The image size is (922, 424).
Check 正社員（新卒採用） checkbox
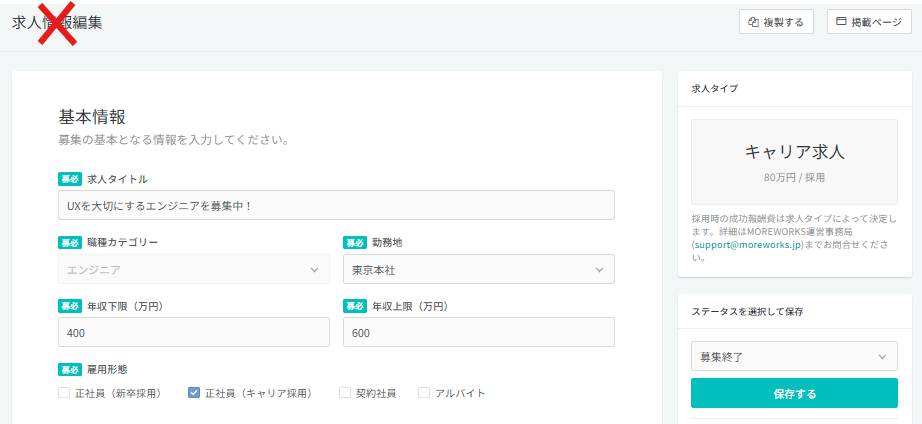coord(64,393)
